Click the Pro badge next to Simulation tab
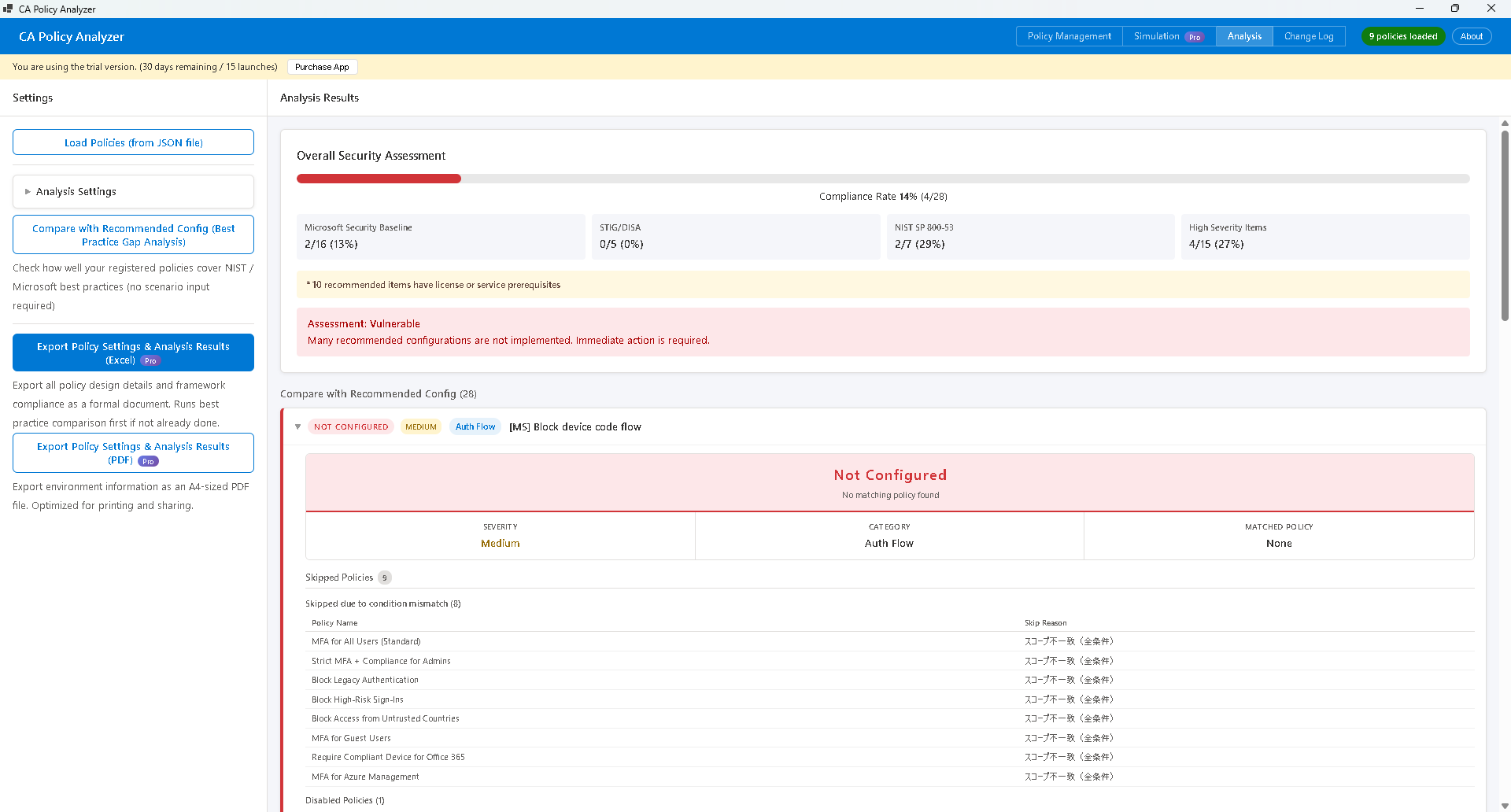Viewport: 1511px width, 812px height. [x=1195, y=36]
